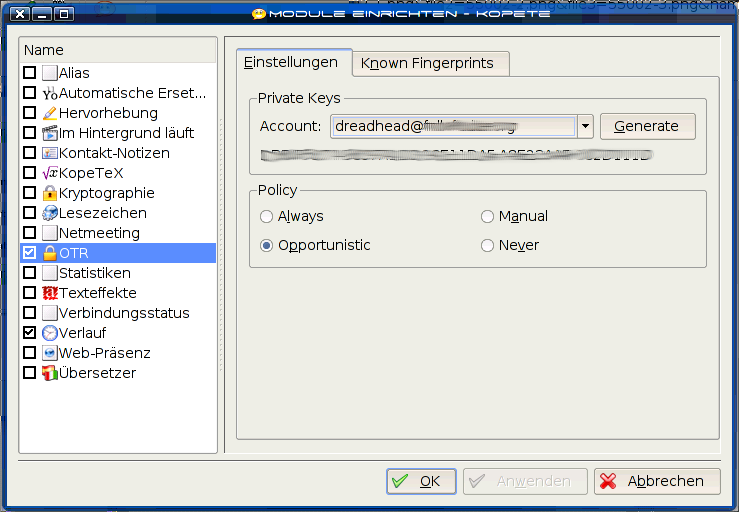The height and width of the screenshot is (512, 739).
Task: Click the Verlauf clock icon
Action: (49, 333)
